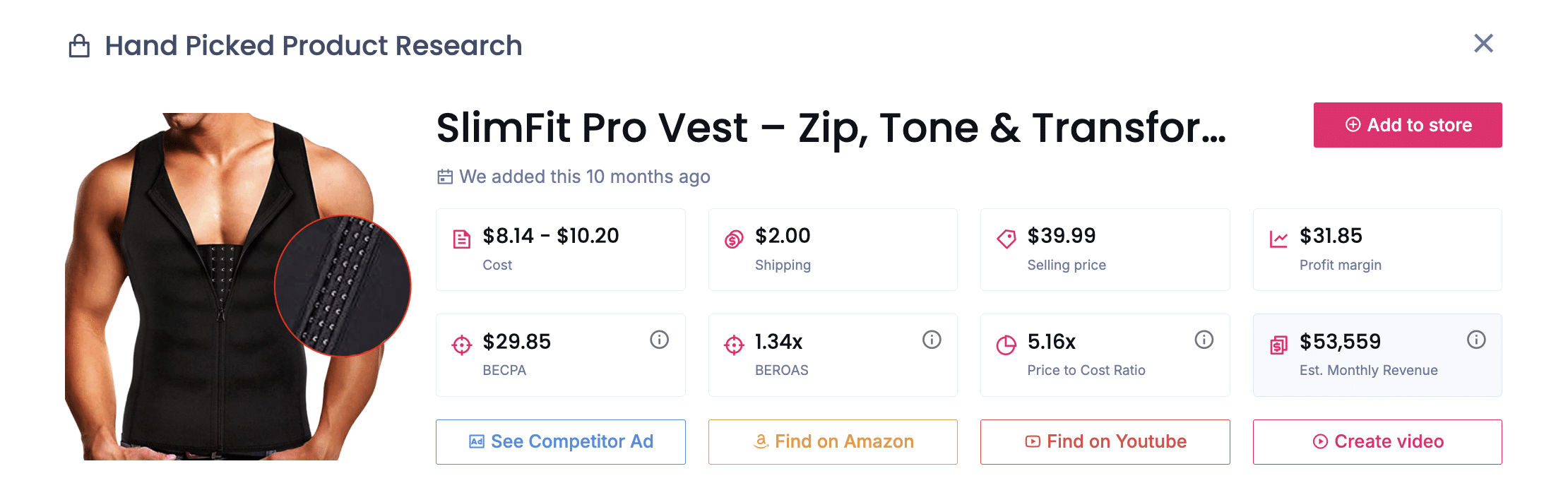Click the Price to Cost Ratio clock icon
Viewport: 1568px width, 483px height.
point(1006,345)
